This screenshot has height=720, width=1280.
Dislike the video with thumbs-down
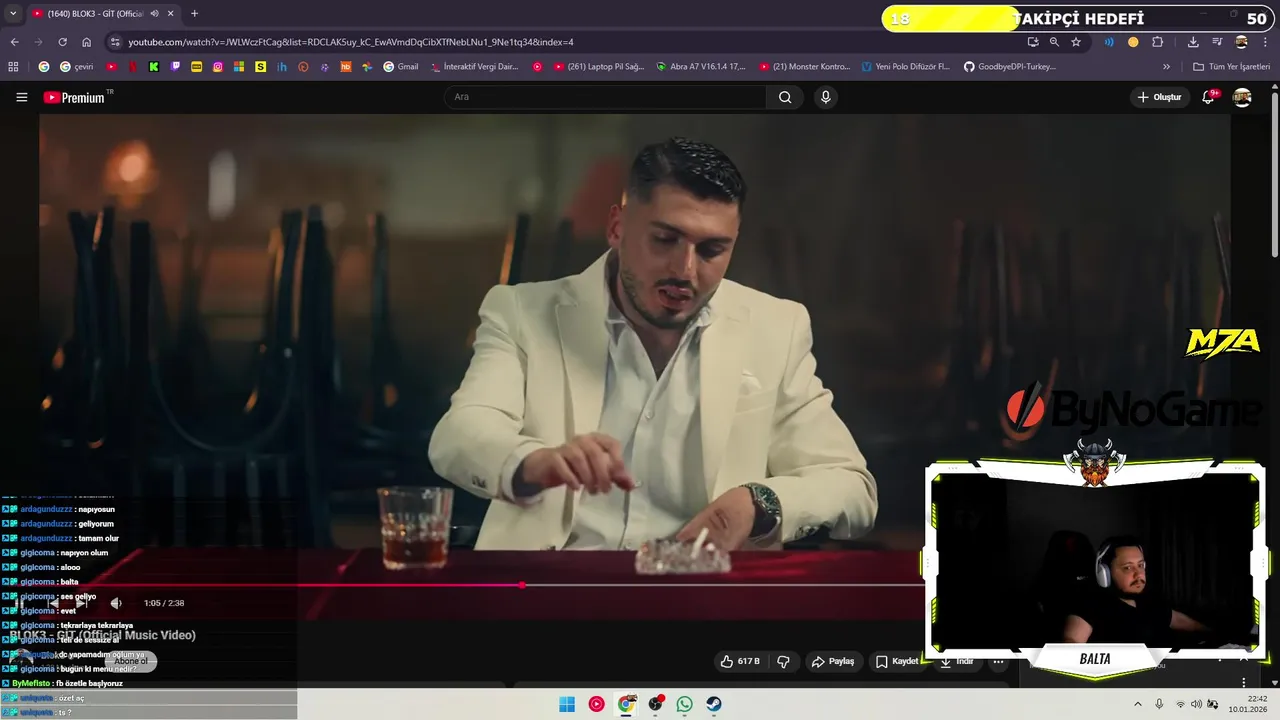coord(783,661)
